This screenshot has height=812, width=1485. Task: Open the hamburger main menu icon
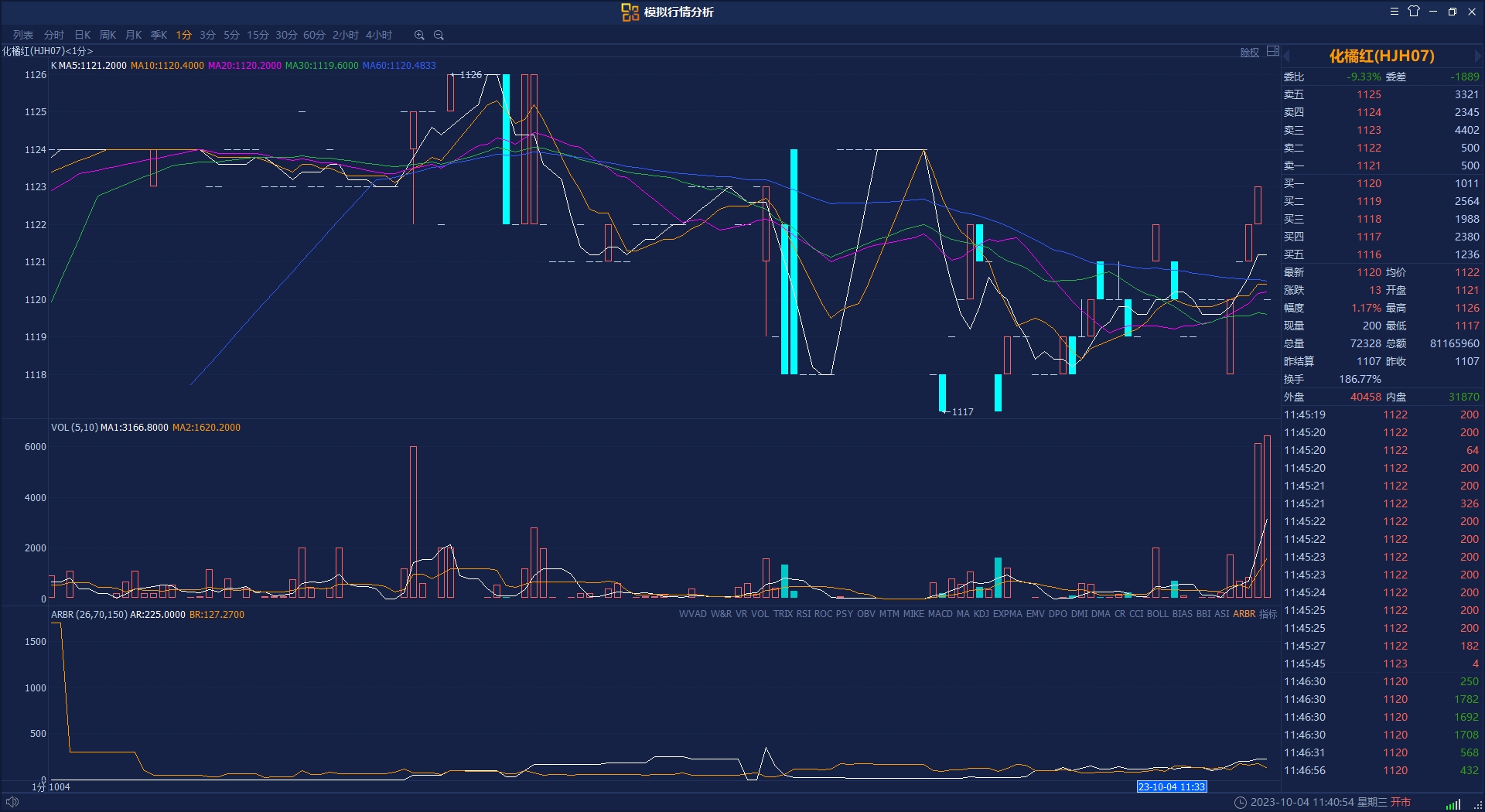tap(1394, 12)
